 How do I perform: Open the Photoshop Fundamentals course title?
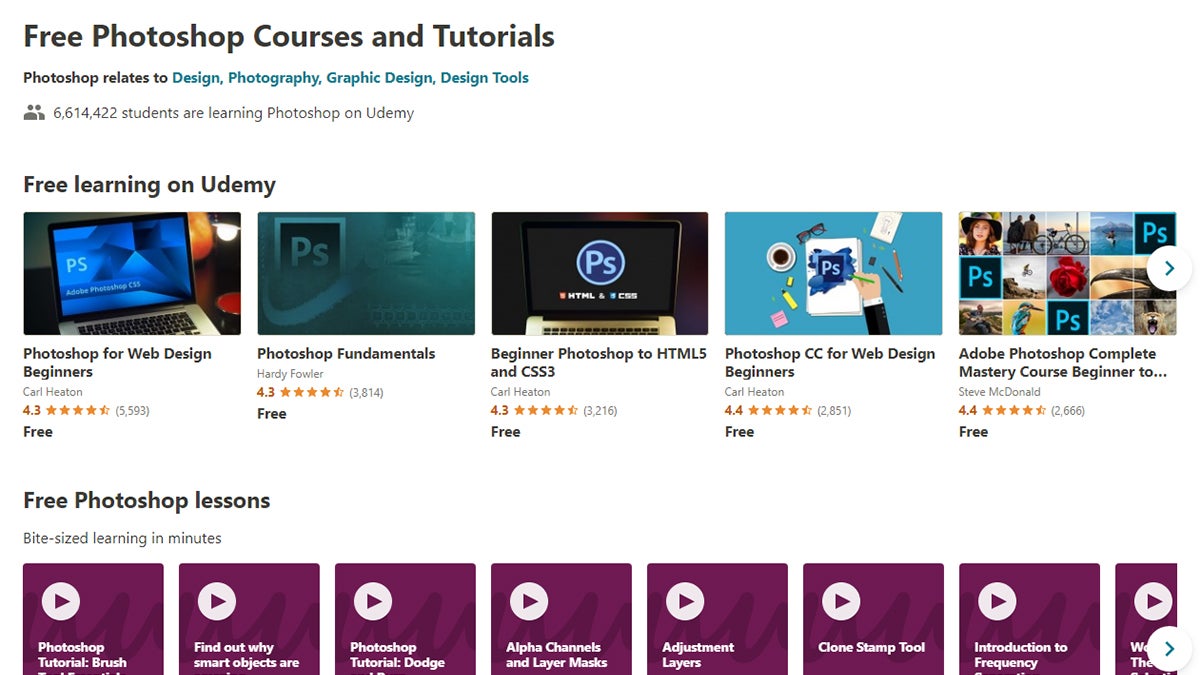pos(346,354)
